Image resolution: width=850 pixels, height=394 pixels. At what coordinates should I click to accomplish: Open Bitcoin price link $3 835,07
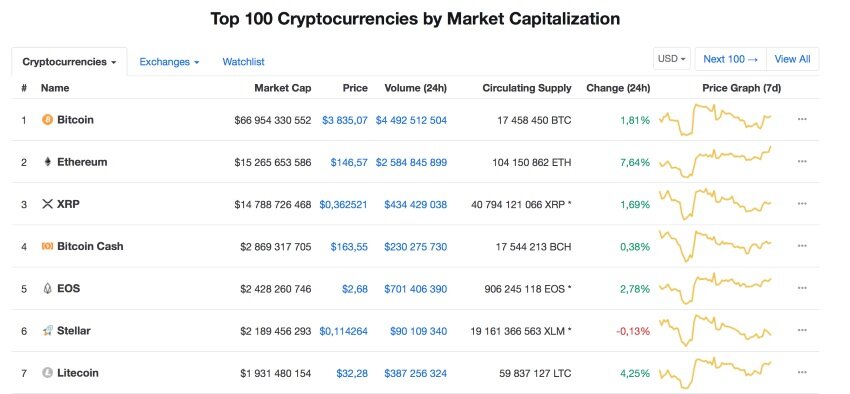point(345,120)
